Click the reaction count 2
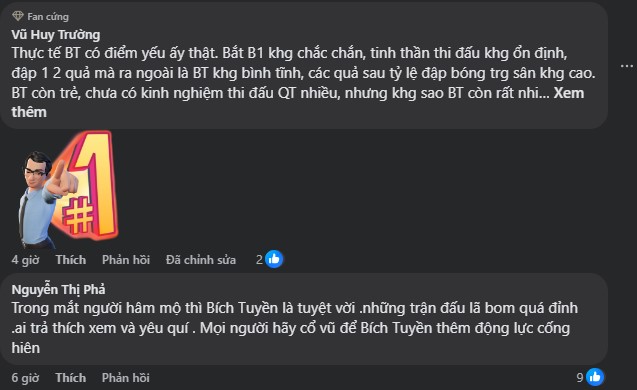Image resolution: width=637 pixels, height=390 pixels. pos(259,260)
